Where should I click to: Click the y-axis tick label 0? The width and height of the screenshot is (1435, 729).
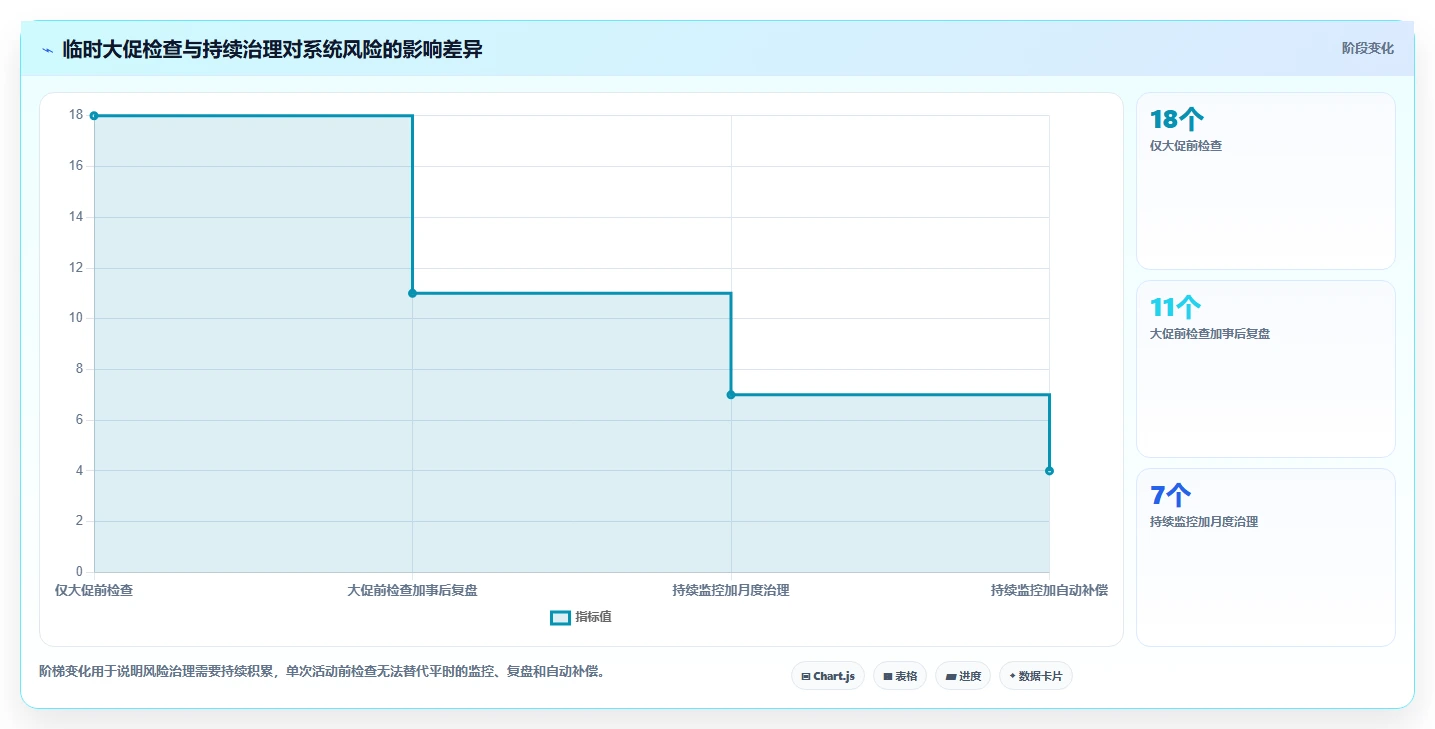(x=80, y=572)
